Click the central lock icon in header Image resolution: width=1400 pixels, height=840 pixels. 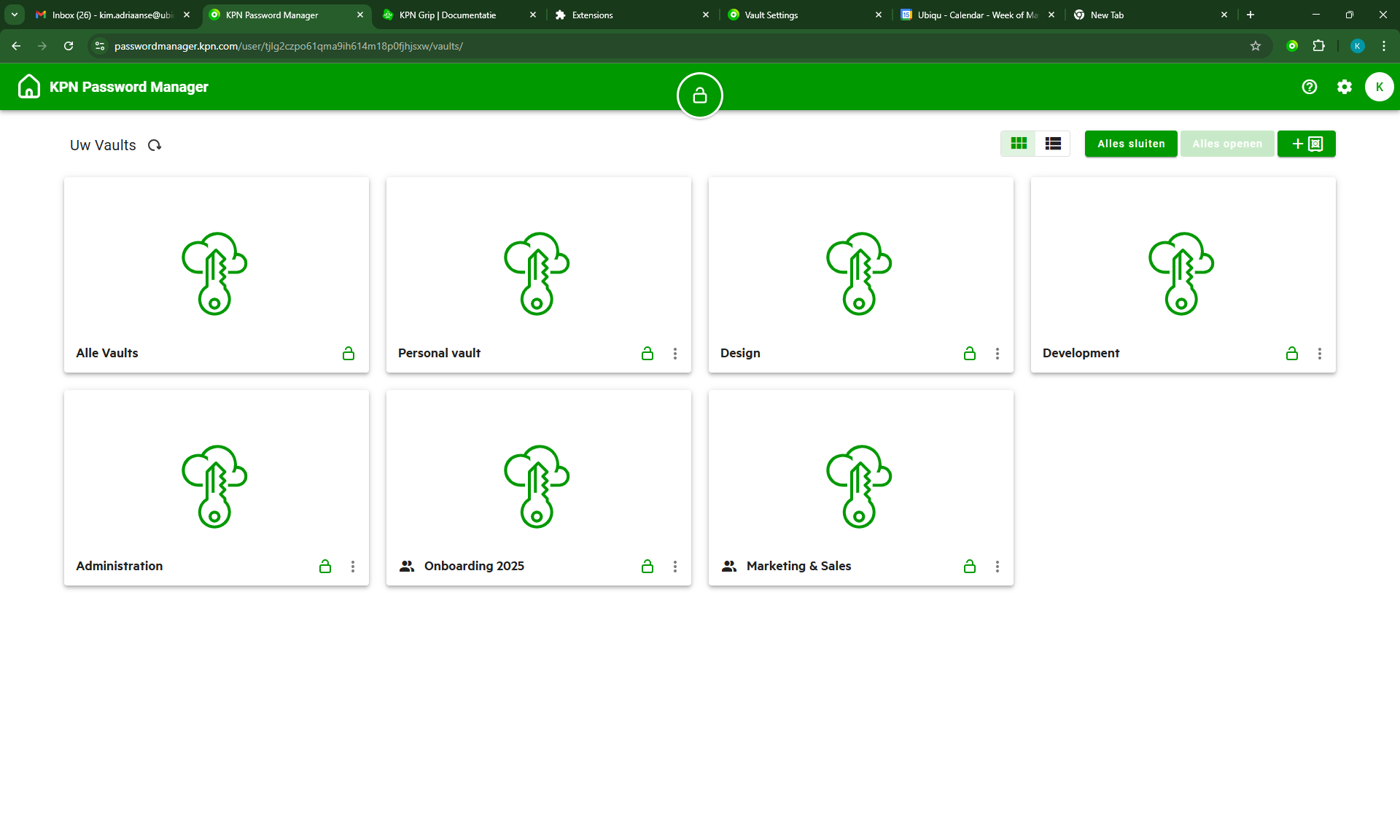[x=699, y=96]
